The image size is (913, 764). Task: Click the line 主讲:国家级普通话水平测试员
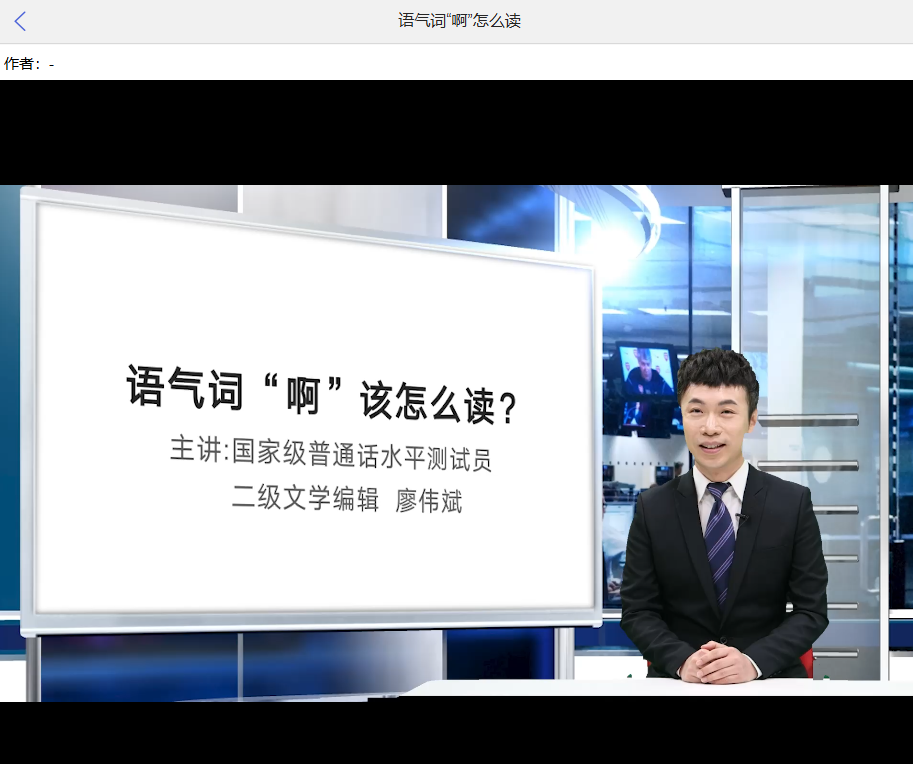[331, 454]
